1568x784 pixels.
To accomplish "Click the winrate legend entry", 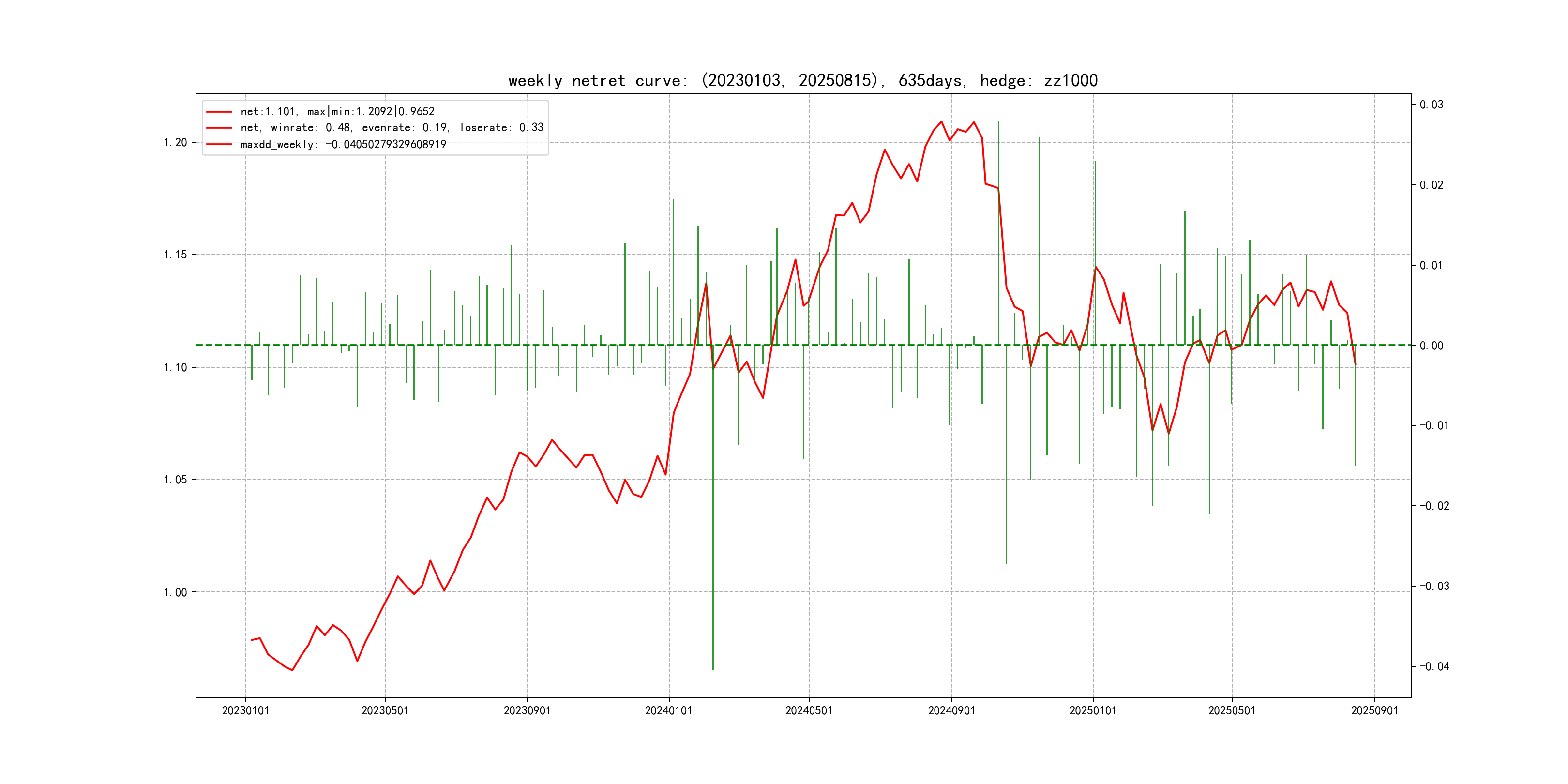I will [x=392, y=128].
